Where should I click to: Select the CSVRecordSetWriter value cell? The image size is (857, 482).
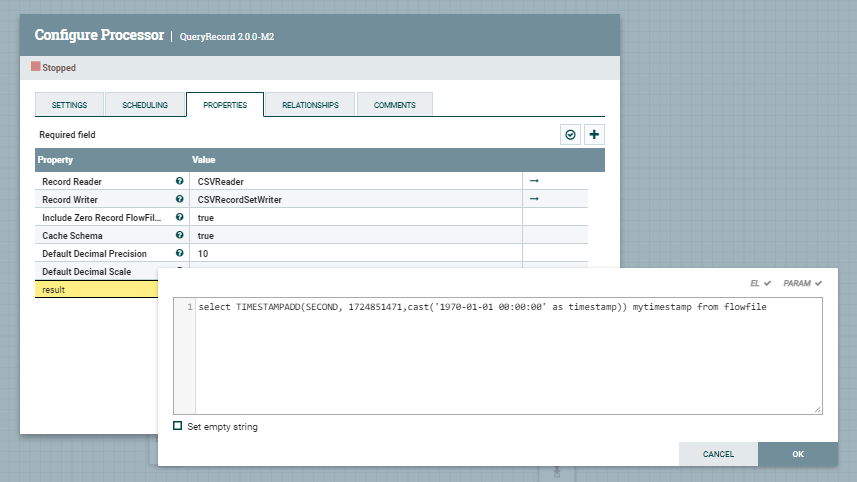[356, 199]
